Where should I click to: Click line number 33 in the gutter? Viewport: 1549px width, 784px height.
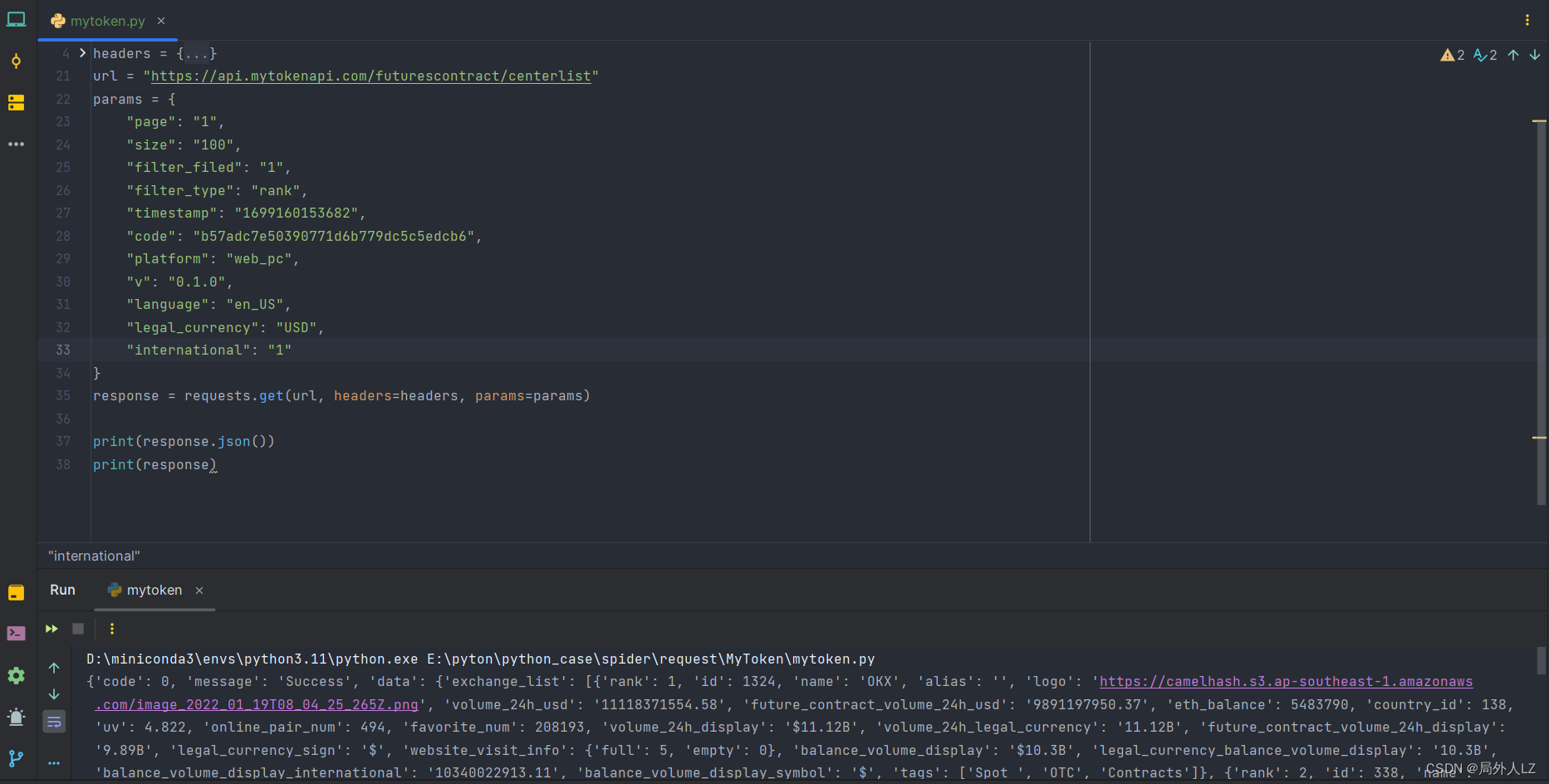(63, 350)
